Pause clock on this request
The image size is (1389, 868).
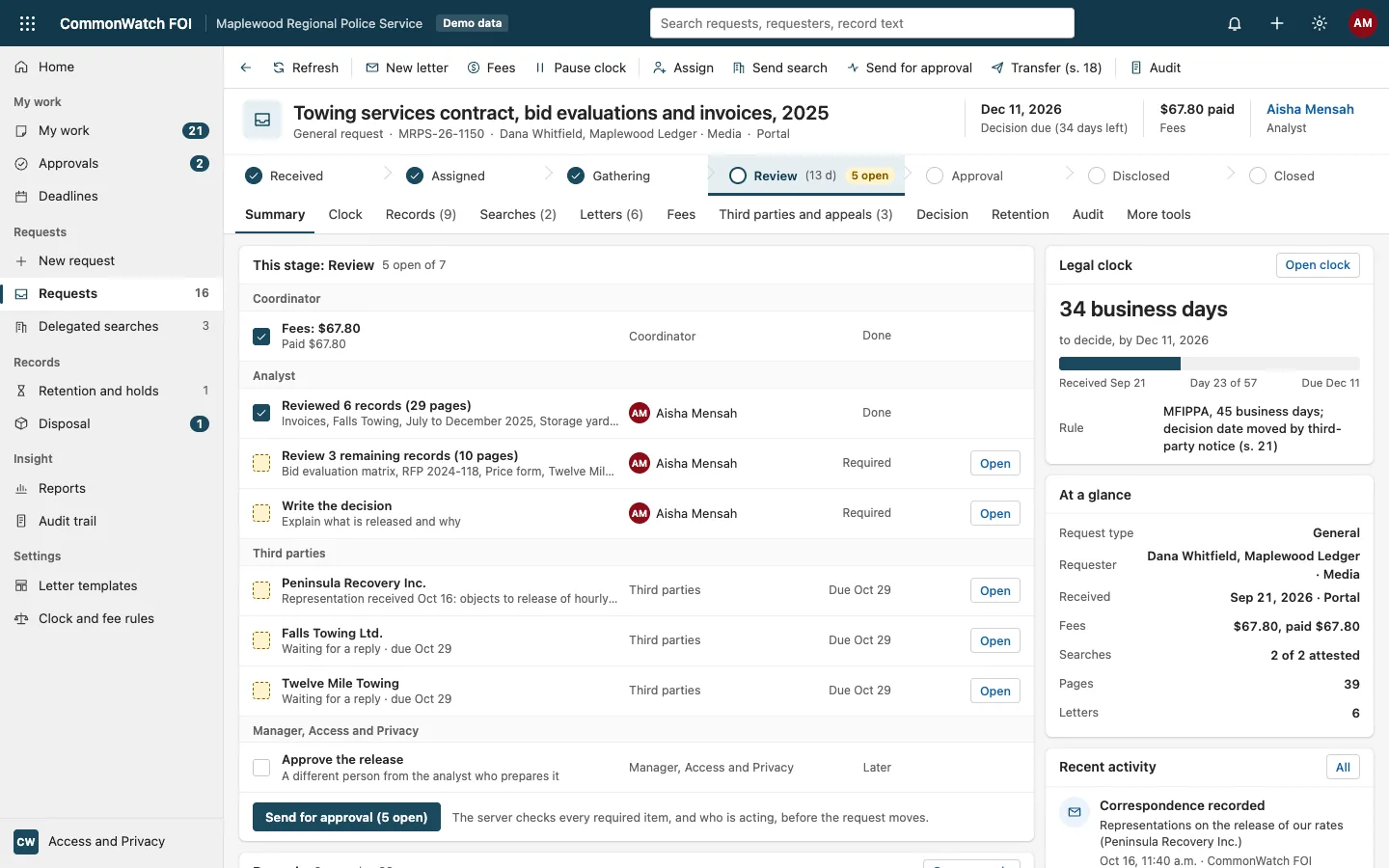(581, 68)
